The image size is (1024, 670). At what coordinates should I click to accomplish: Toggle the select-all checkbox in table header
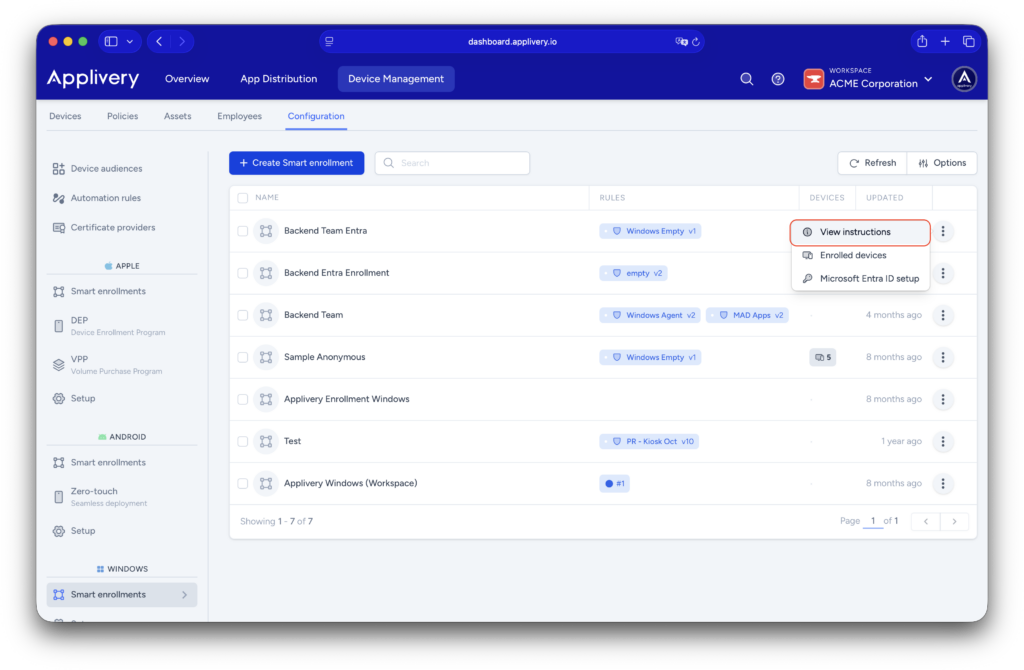coord(243,198)
